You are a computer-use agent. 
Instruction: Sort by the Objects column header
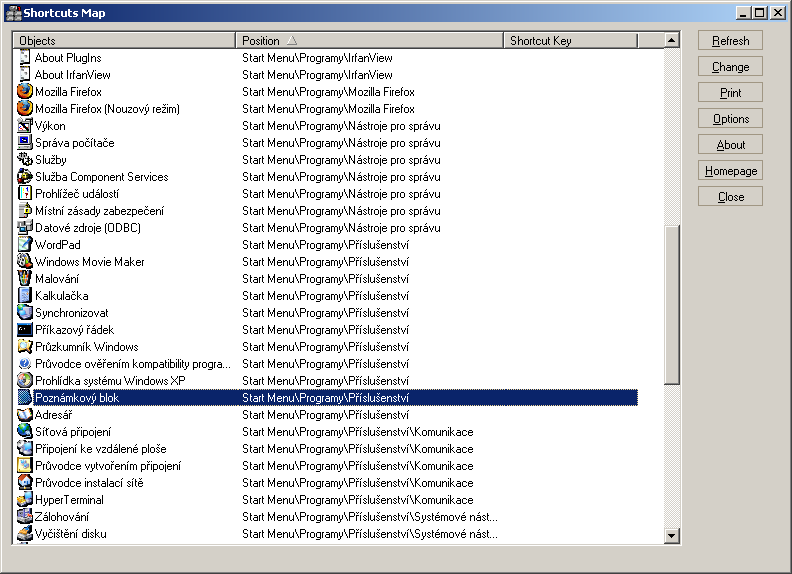pyautogui.click(x=124, y=40)
